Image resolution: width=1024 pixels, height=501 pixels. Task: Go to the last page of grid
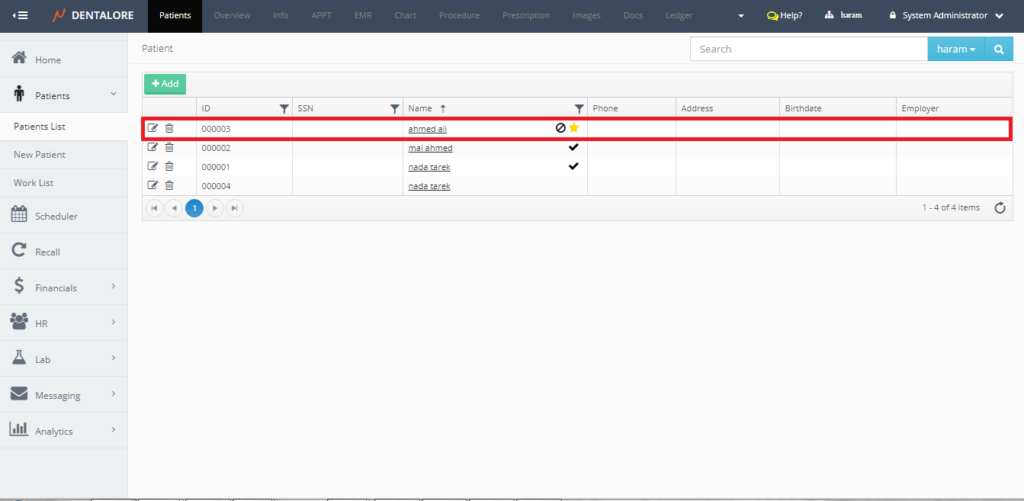pos(234,208)
